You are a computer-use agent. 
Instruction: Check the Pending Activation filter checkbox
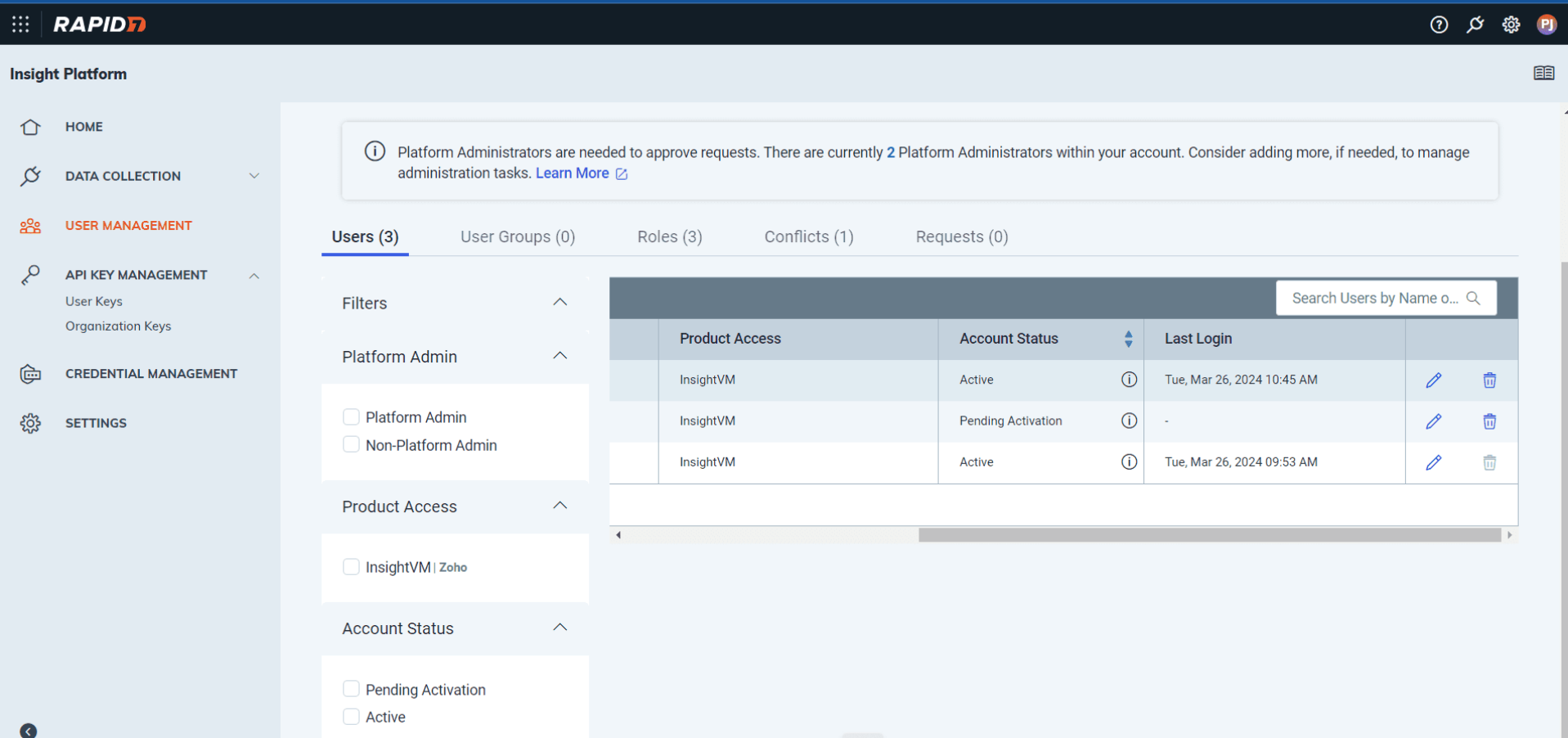tap(351, 689)
